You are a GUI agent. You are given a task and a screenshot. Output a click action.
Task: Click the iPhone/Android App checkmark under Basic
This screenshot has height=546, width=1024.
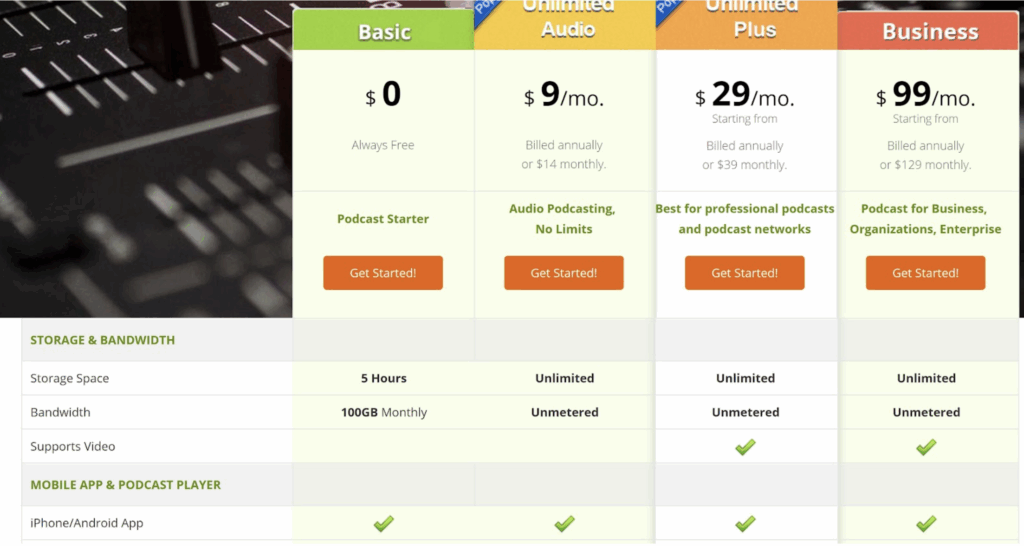click(383, 523)
